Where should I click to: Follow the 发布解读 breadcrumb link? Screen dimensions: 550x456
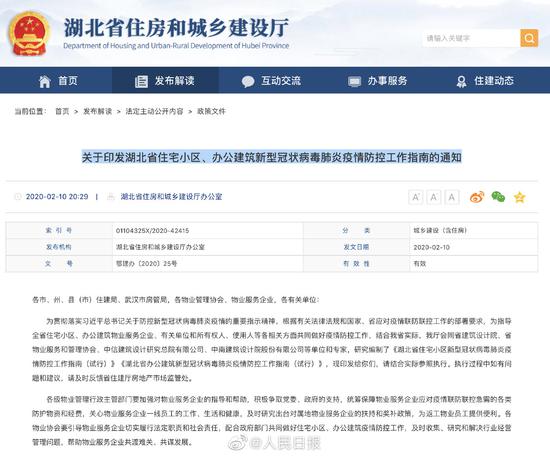(x=97, y=111)
